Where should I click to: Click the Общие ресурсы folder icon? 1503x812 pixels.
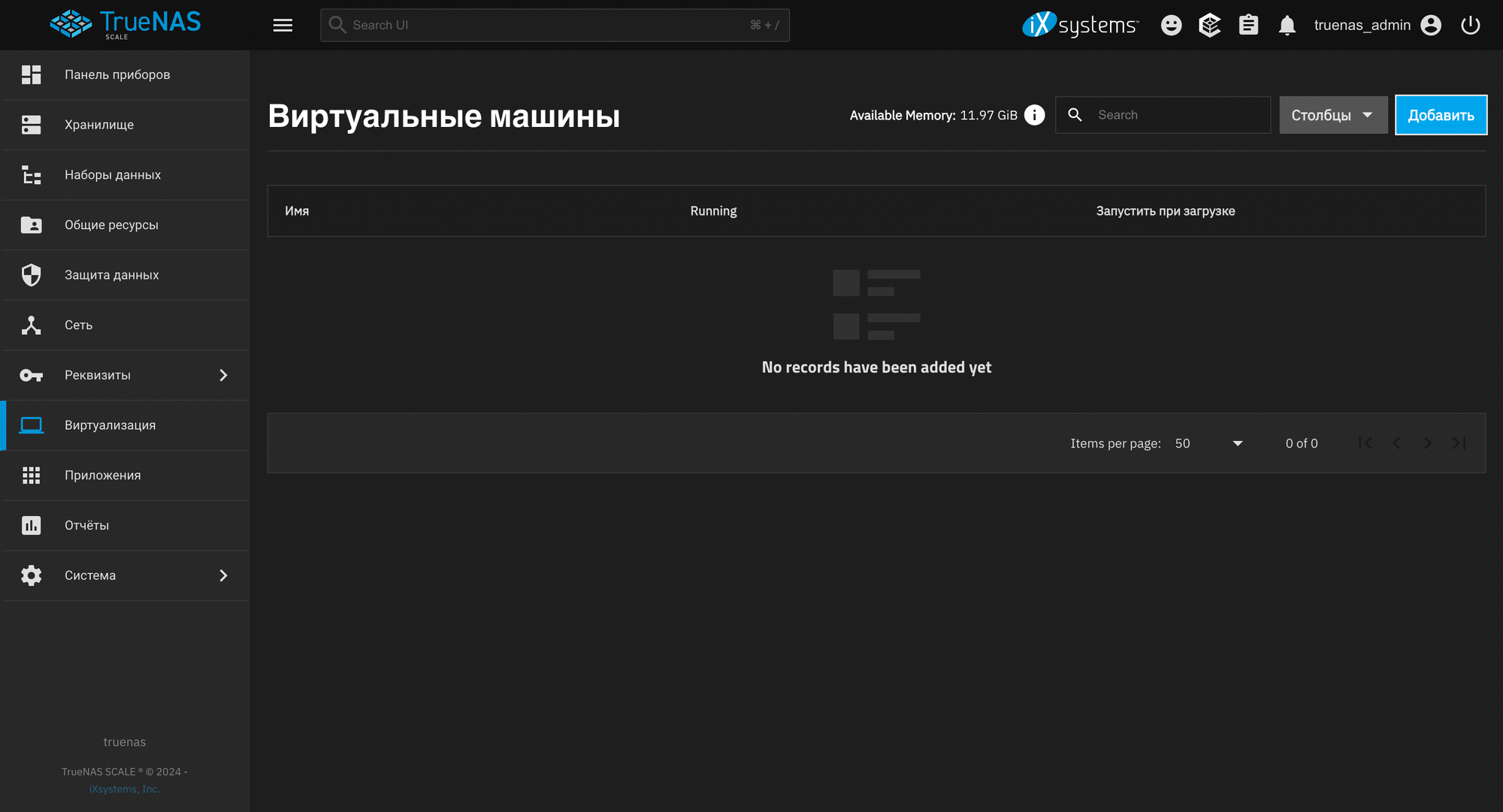coord(32,225)
